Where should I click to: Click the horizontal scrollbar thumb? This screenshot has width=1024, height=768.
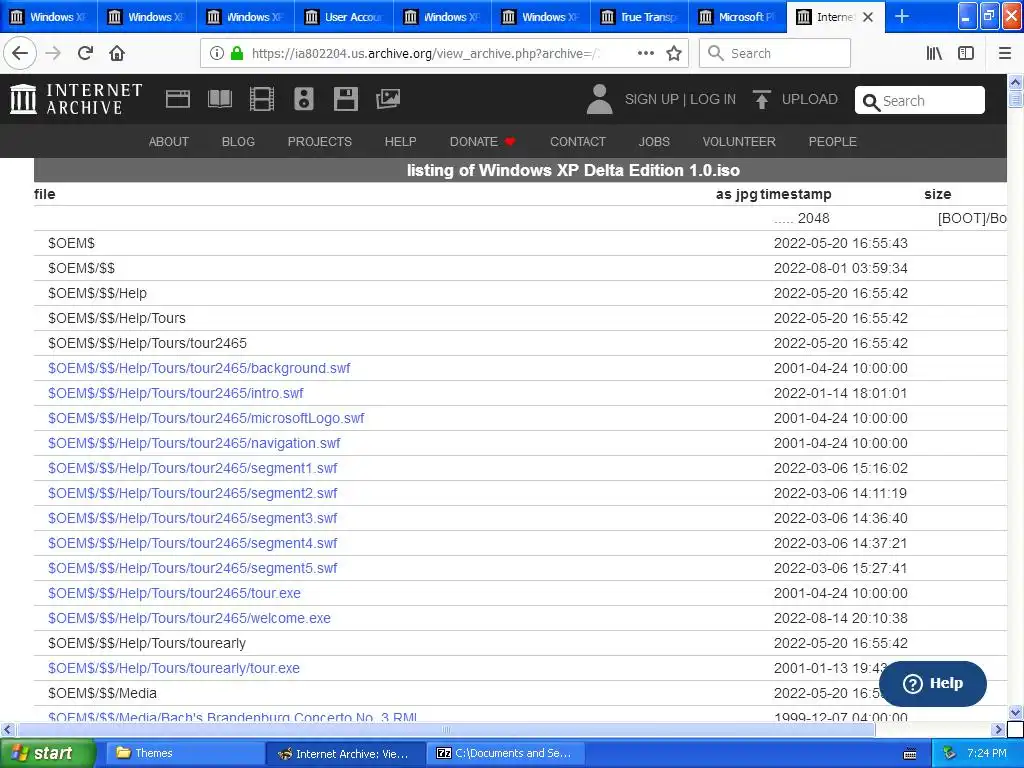pyautogui.click(x=445, y=729)
